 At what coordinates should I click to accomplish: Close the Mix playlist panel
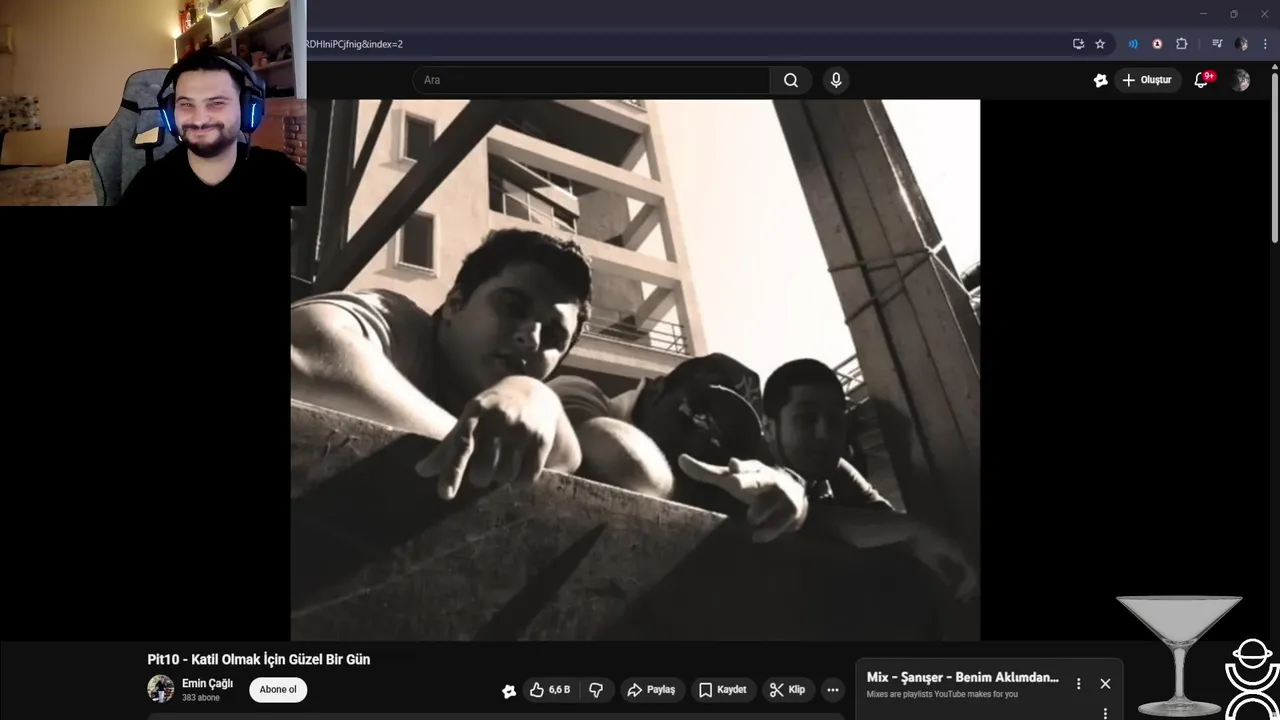click(x=1105, y=684)
